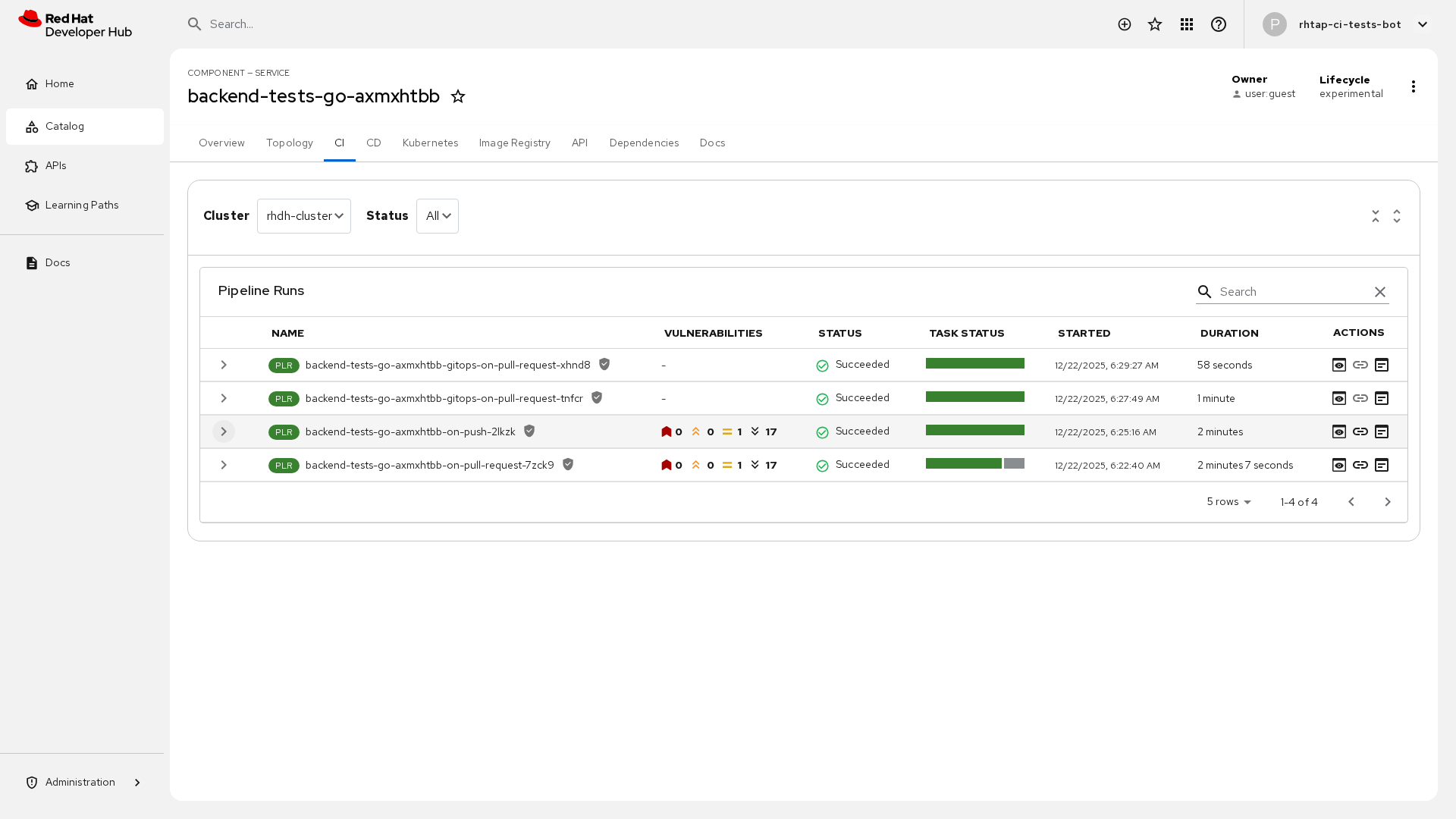View output of on-pull-request-7zck9 run

1382,465
